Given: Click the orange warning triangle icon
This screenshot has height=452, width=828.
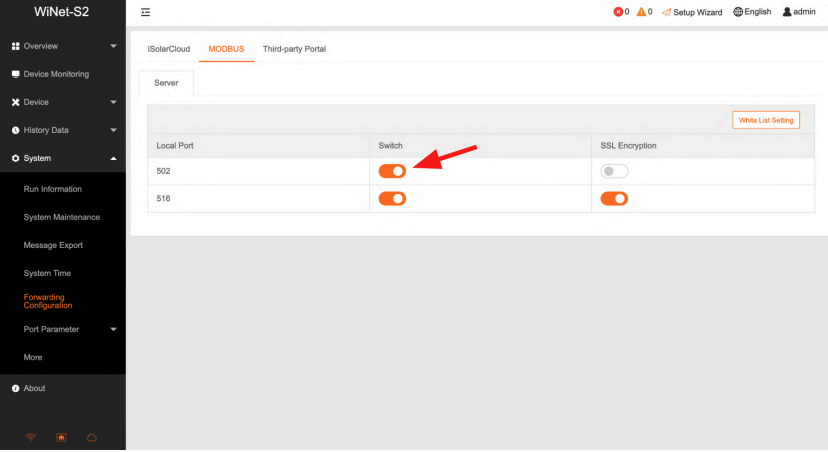Looking at the screenshot, I should [x=641, y=12].
